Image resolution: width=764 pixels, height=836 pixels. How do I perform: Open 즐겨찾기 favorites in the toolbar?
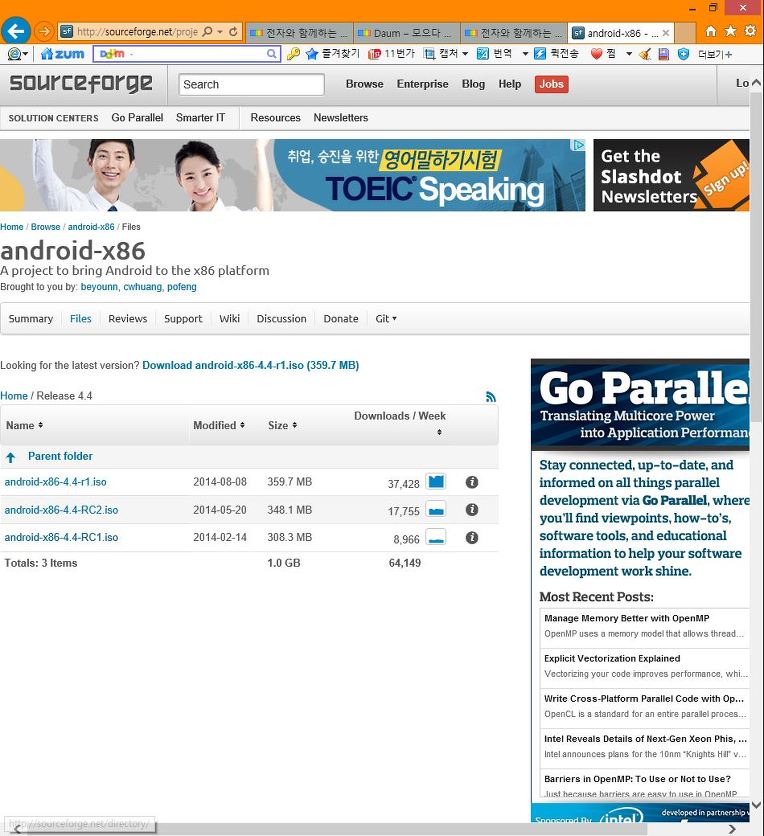click(x=333, y=54)
